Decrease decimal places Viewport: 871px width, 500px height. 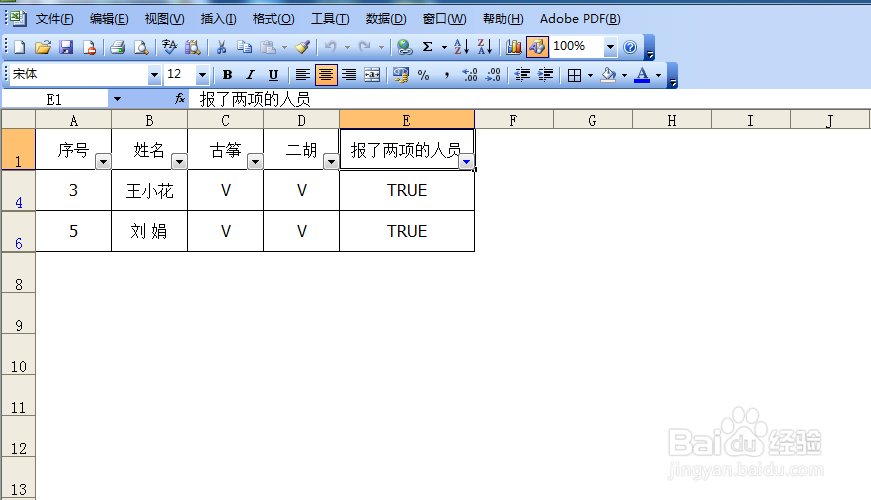coord(493,75)
